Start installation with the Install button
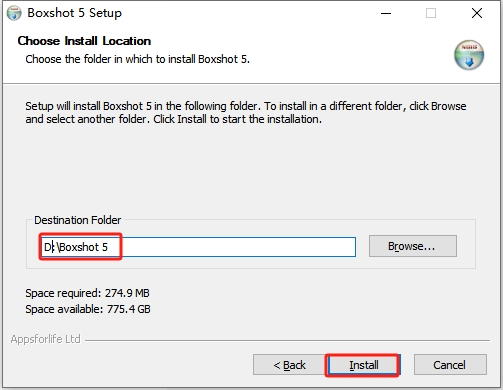 [363, 365]
